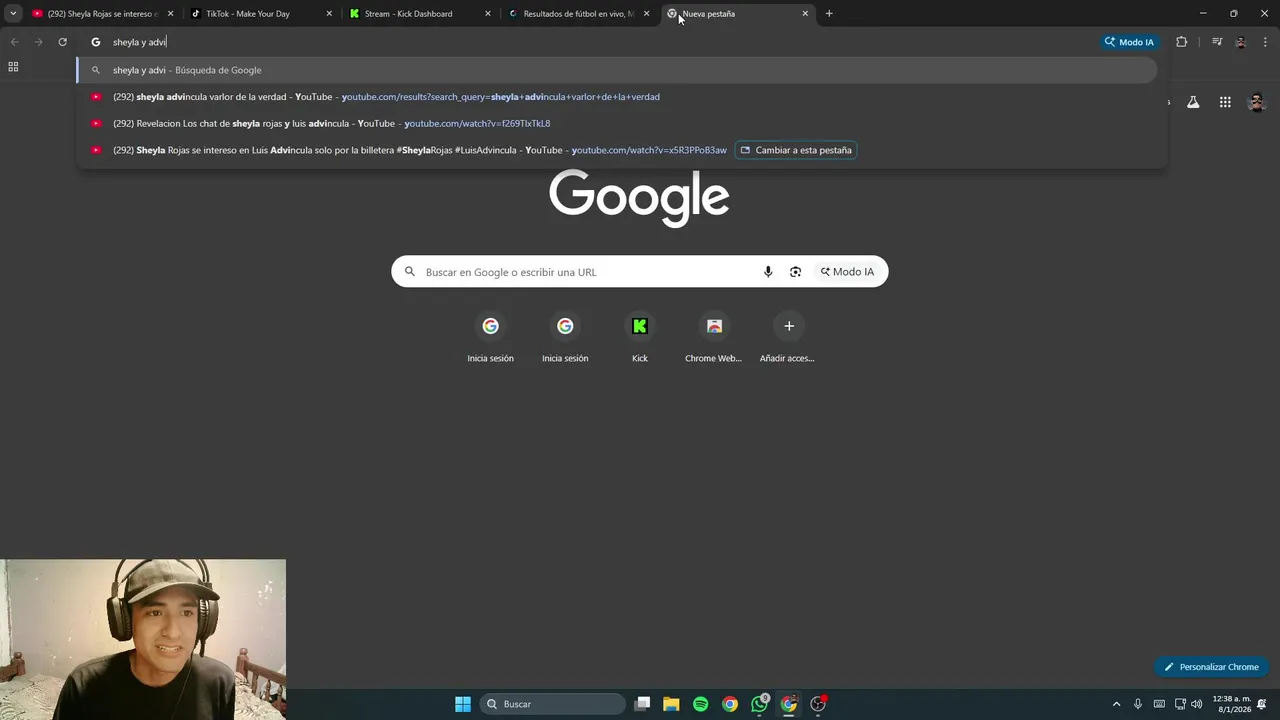Start voice search with microphone icon
Screen dimensions: 1280x720
click(x=768, y=272)
